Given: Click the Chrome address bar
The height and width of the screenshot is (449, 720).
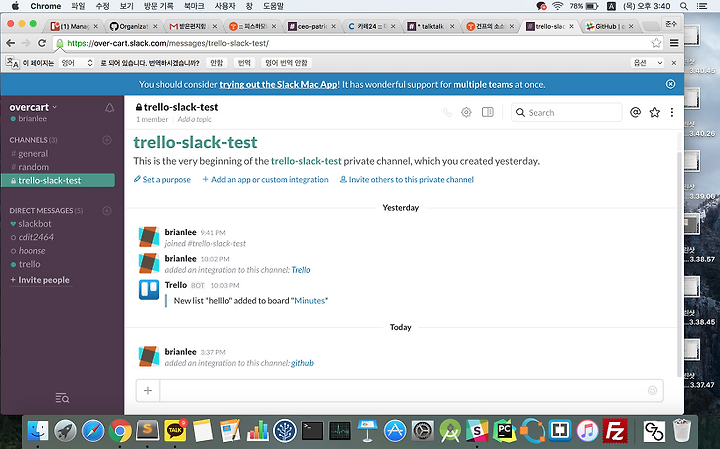Looking at the screenshot, I should [356, 43].
